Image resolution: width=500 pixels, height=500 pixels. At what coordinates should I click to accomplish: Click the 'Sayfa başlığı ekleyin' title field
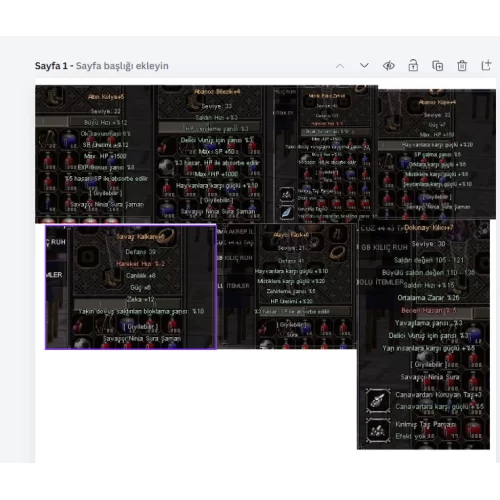click(x=122, y=66)
